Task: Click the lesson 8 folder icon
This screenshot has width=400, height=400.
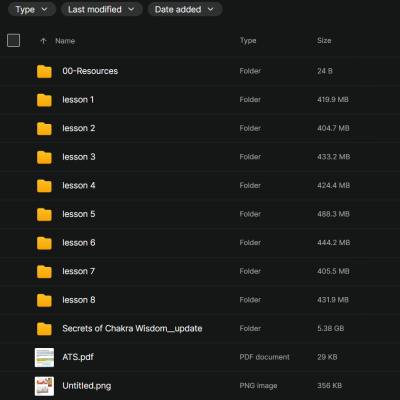Action: pos(44,300)
